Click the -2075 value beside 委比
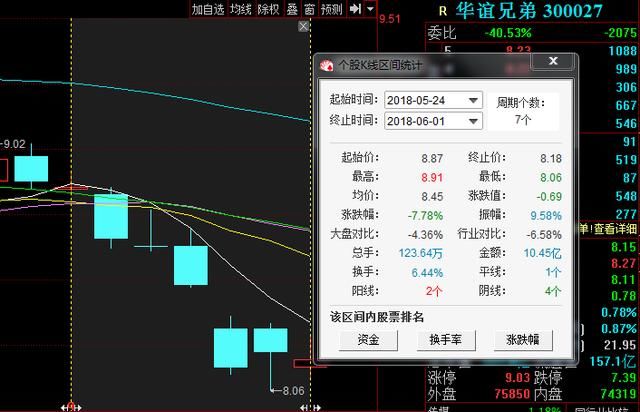Screen dimensions: 640x412 [620, 33]
